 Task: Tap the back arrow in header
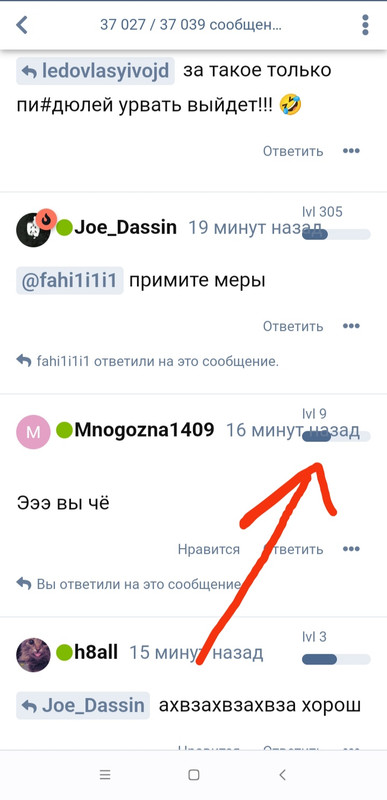21,24
